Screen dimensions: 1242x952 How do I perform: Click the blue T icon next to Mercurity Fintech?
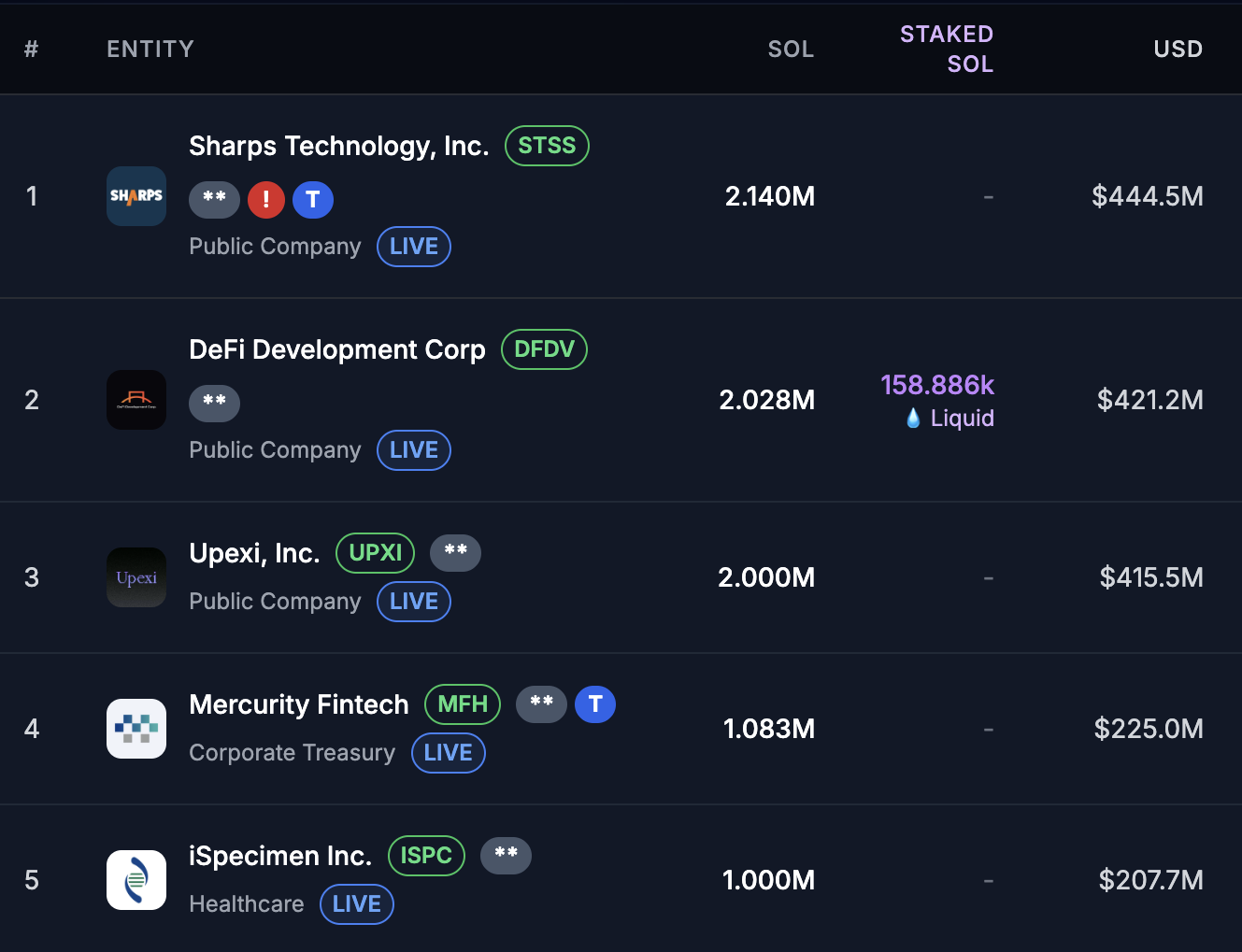tap(595, 704)
